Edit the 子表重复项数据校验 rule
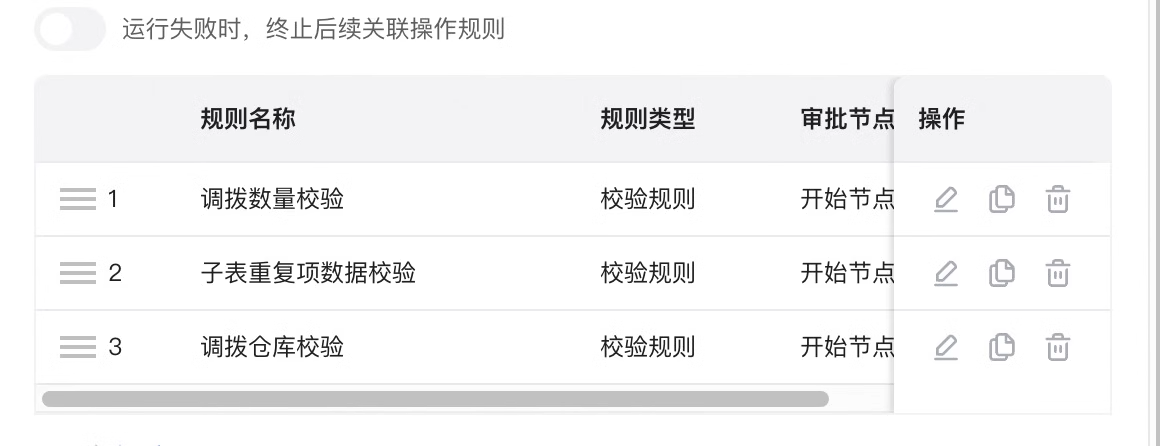 (x=945, y=273)
